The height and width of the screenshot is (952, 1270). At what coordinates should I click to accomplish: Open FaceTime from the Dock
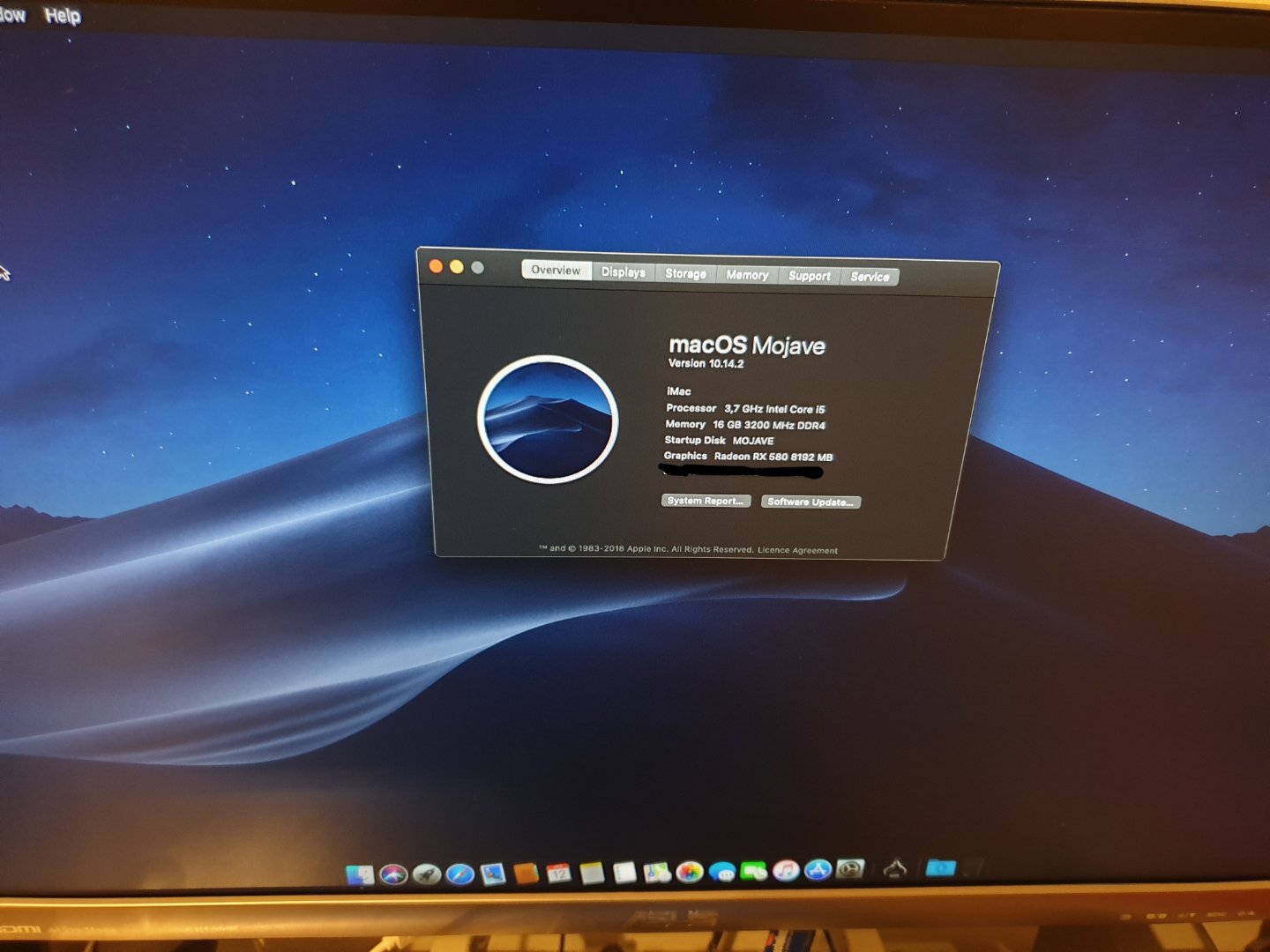[754, 871]
